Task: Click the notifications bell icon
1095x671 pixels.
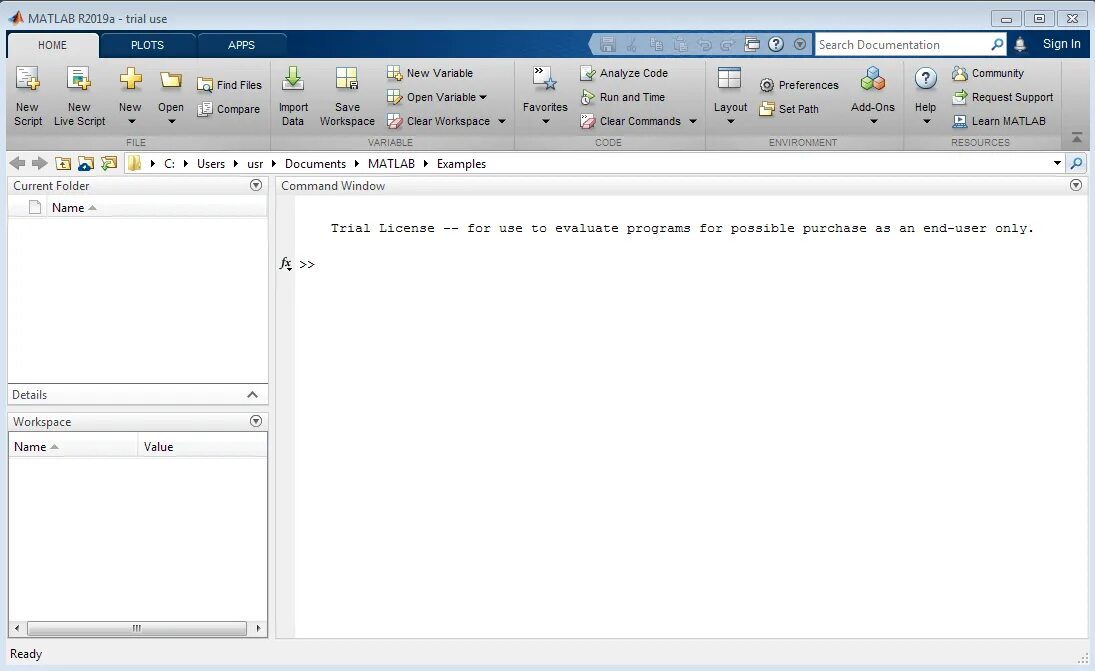Action: (1020, 45)
